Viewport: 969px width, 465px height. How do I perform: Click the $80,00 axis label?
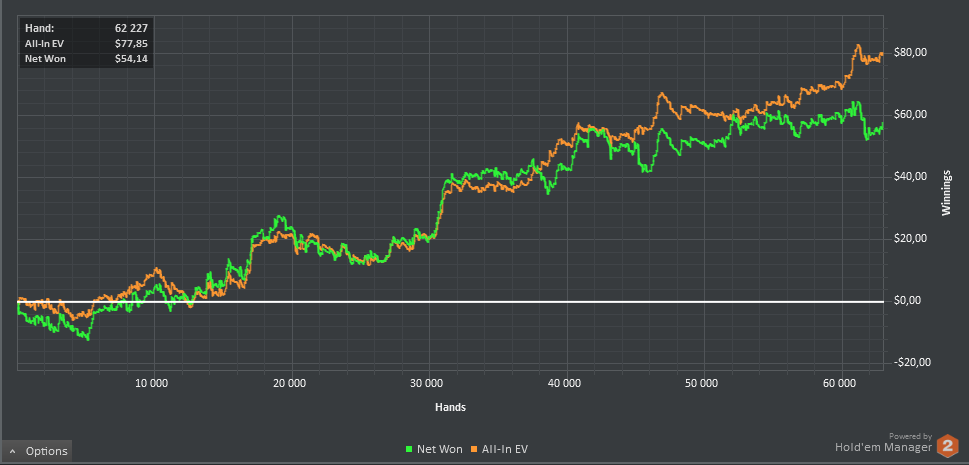[x=910, y=53]
